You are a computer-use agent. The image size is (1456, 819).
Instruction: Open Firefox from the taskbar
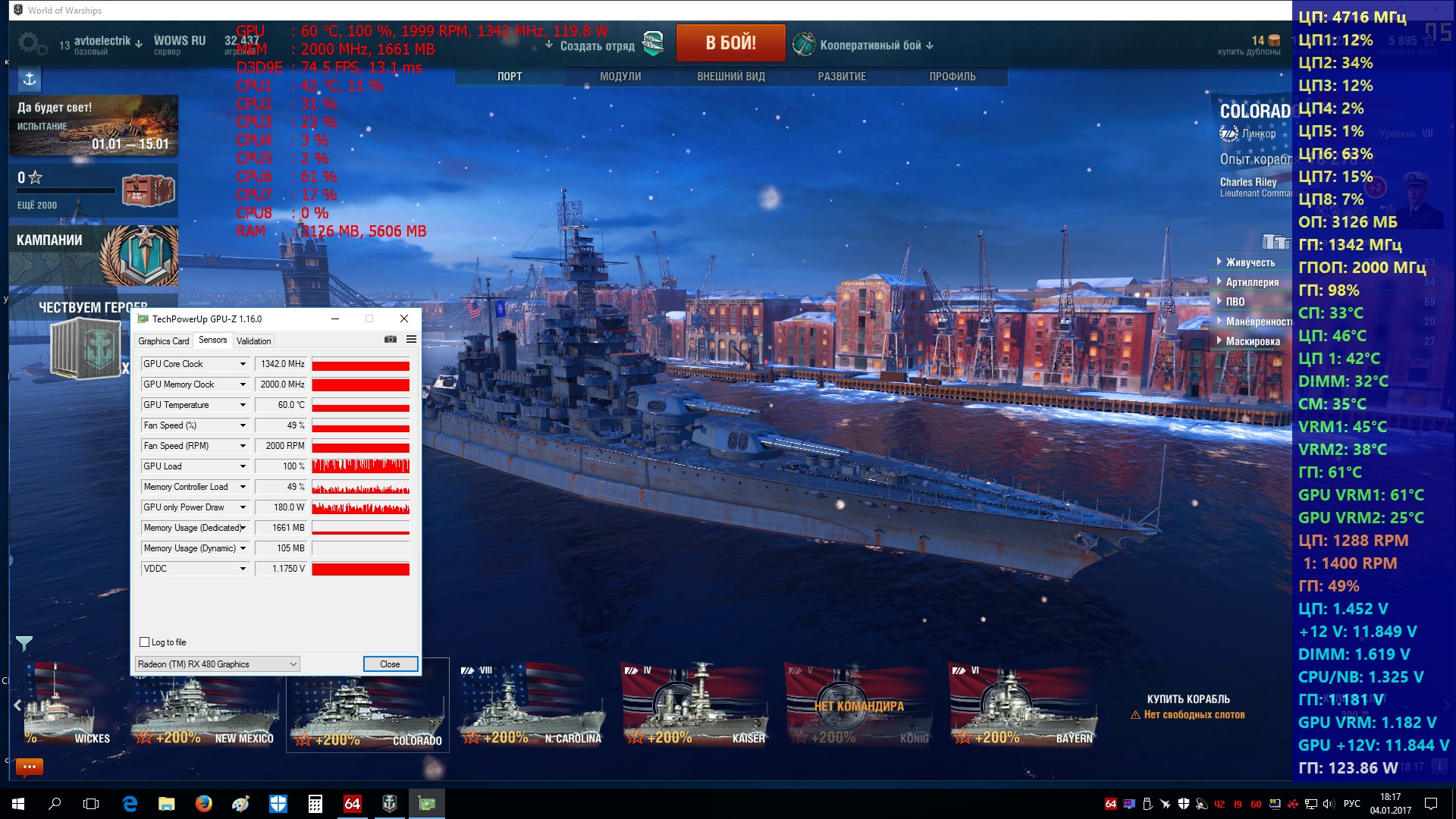coord(203,803)
